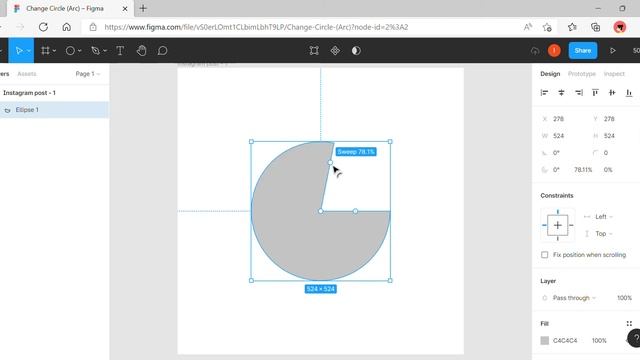Click the Edit object icon
This screenshot has height=360, width=640.
pyautogui.click(x=314, y=51)
